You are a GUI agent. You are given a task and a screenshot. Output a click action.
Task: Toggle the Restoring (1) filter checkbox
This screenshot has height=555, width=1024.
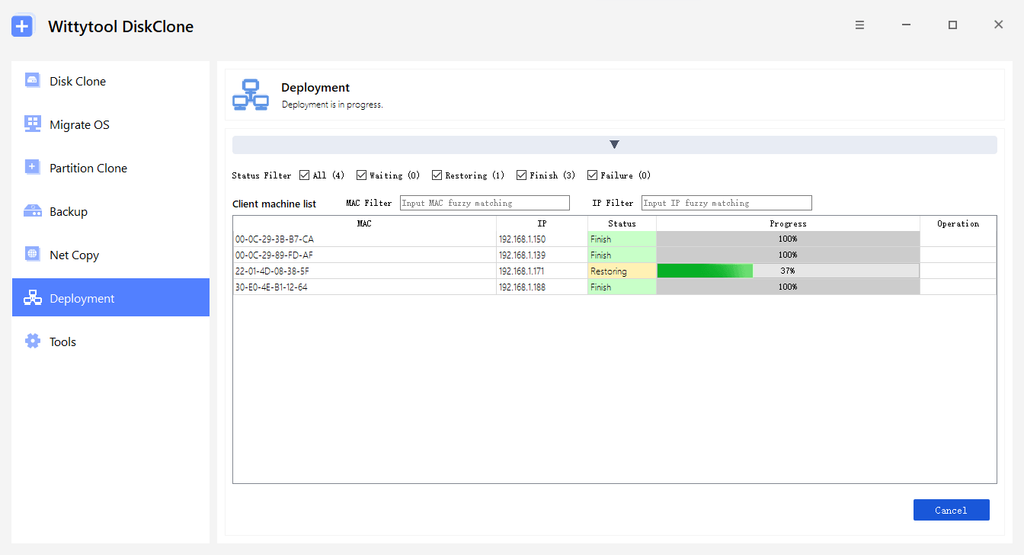[437, 175]
